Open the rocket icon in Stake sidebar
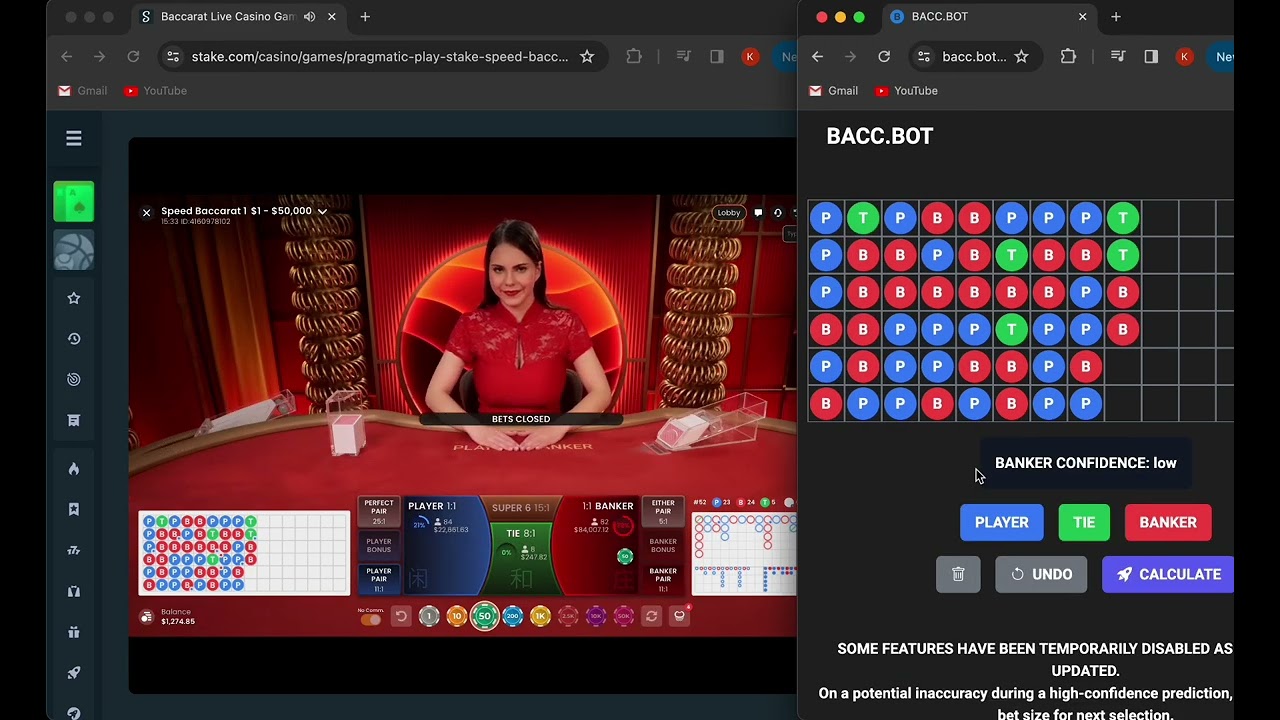Screen dimensions: 1280x720 (74, 673)
